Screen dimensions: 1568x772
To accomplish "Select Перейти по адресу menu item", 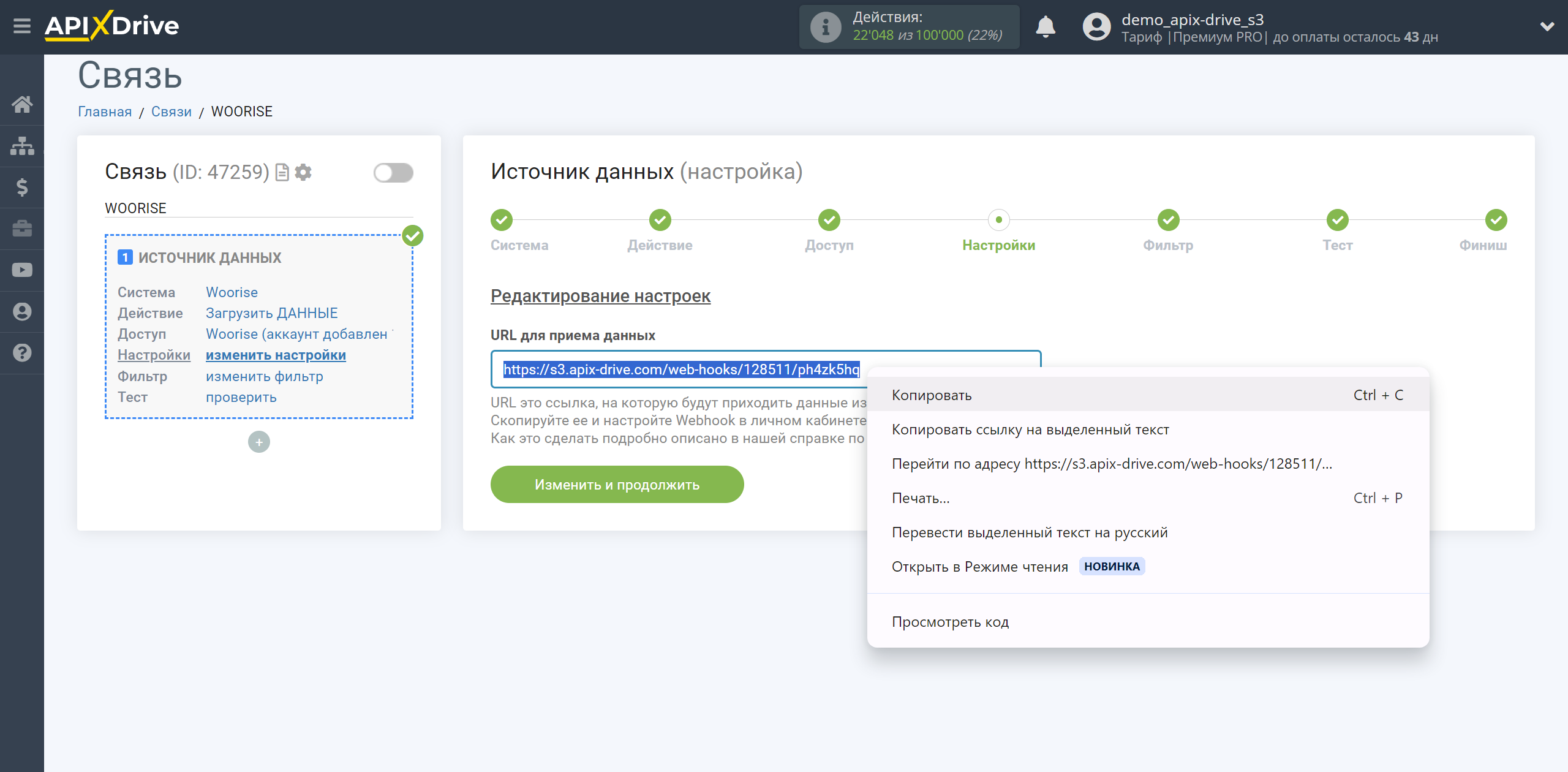I will 1148,464.
